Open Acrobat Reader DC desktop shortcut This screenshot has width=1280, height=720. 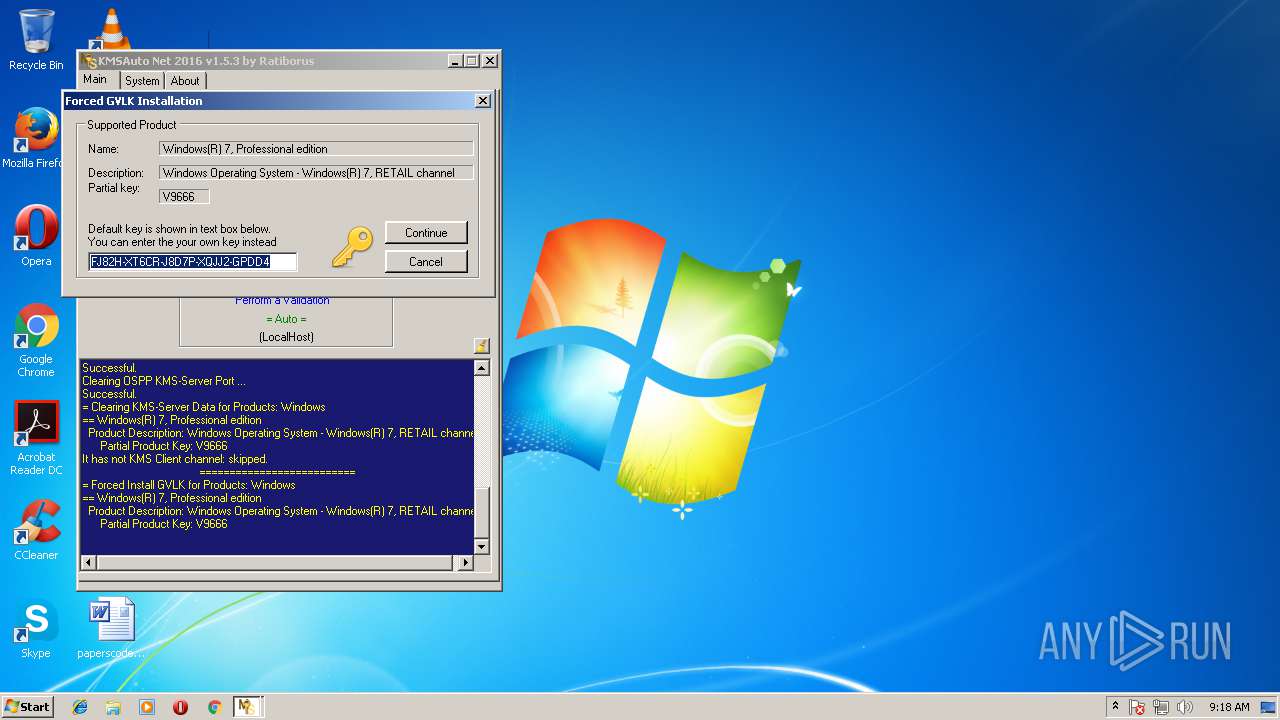pos(36,438)
